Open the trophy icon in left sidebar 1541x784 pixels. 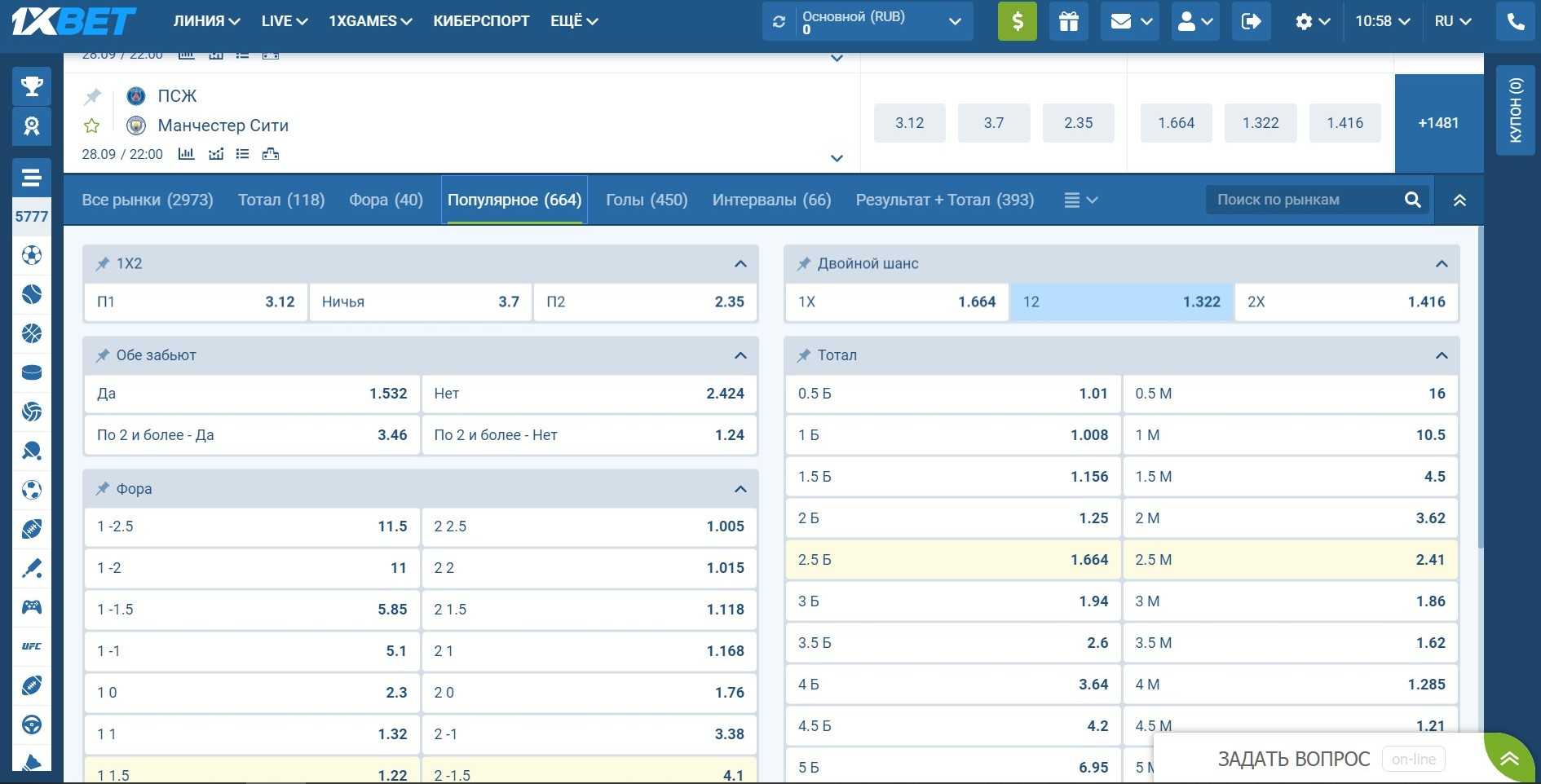(x=32, y=86)
